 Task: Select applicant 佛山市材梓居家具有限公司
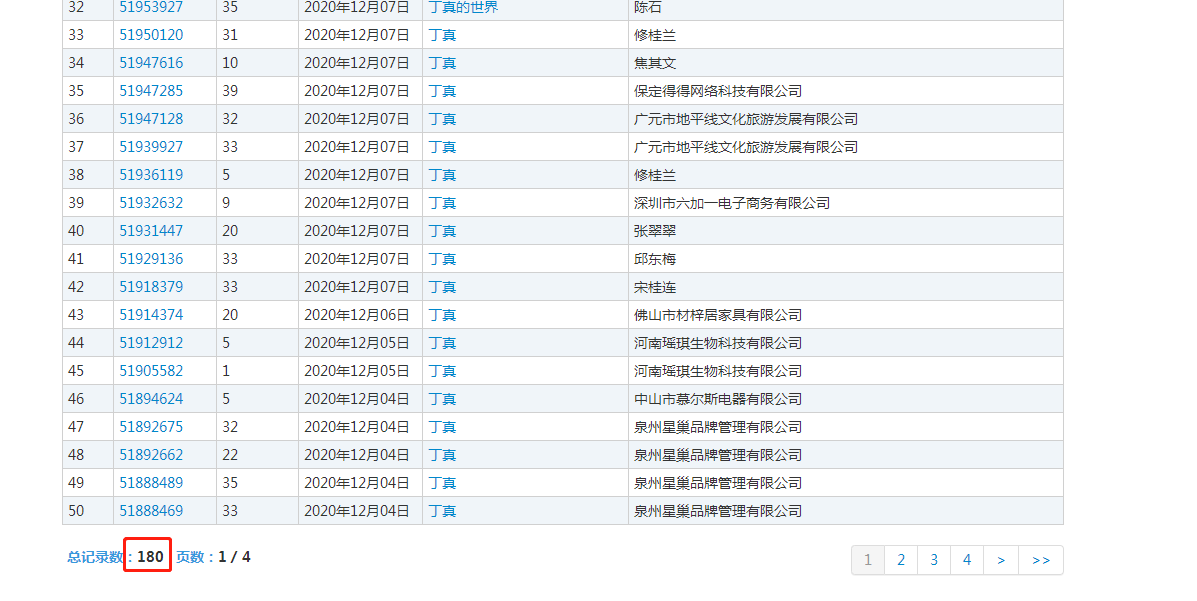point(718,315)
